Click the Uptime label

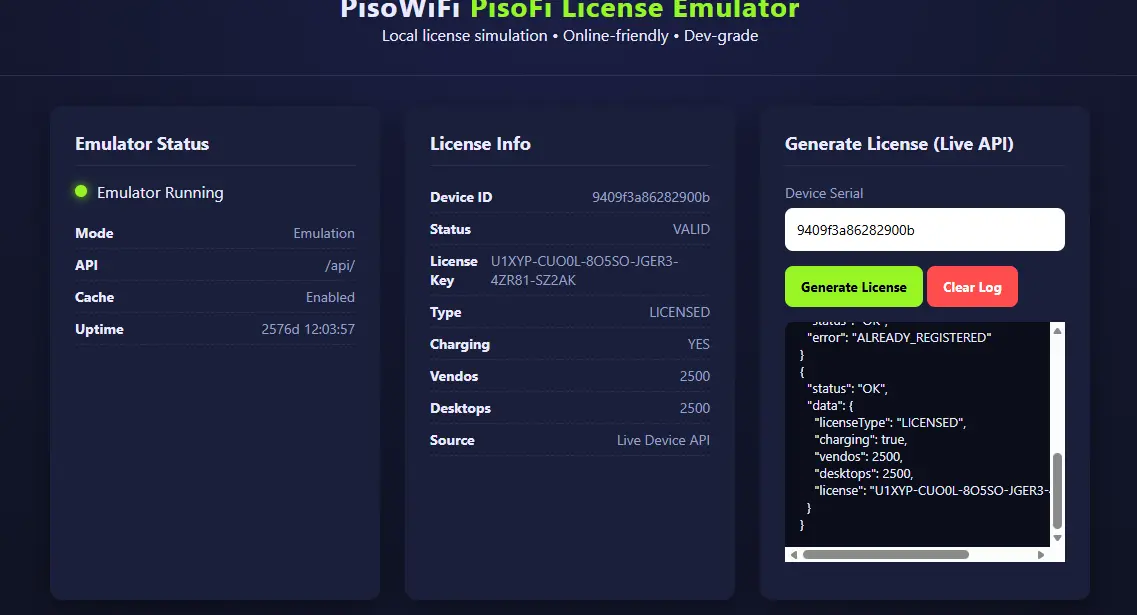(x=99, y=329)
